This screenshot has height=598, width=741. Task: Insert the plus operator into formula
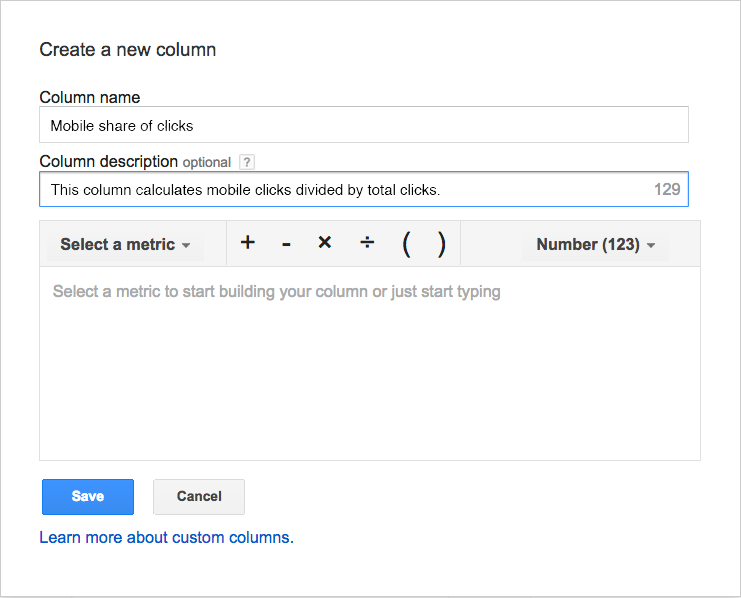pyautogui.click(x=248, y=243)
